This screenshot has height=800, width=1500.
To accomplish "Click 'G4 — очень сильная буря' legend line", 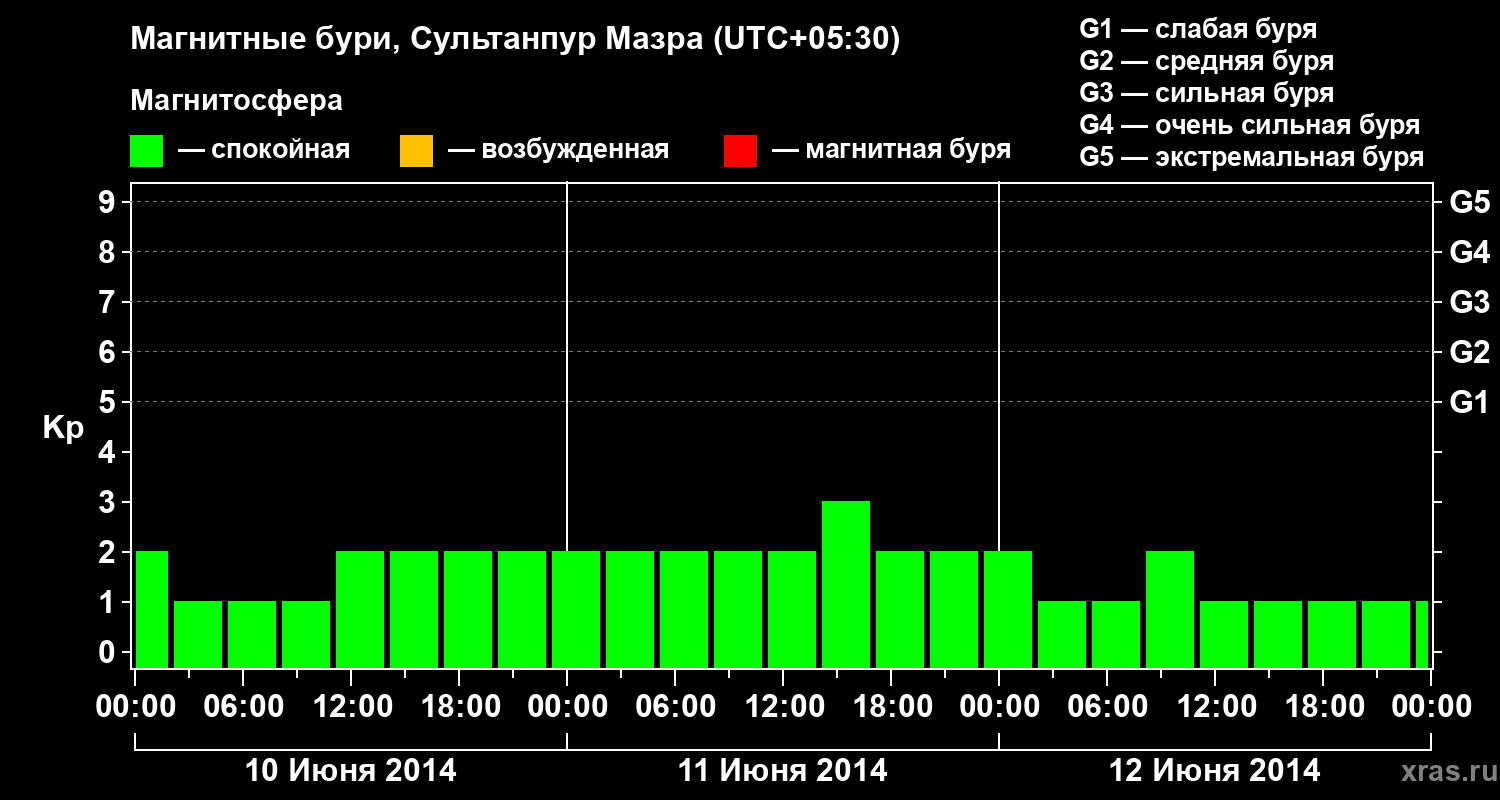I will [x=1249, y=125].
